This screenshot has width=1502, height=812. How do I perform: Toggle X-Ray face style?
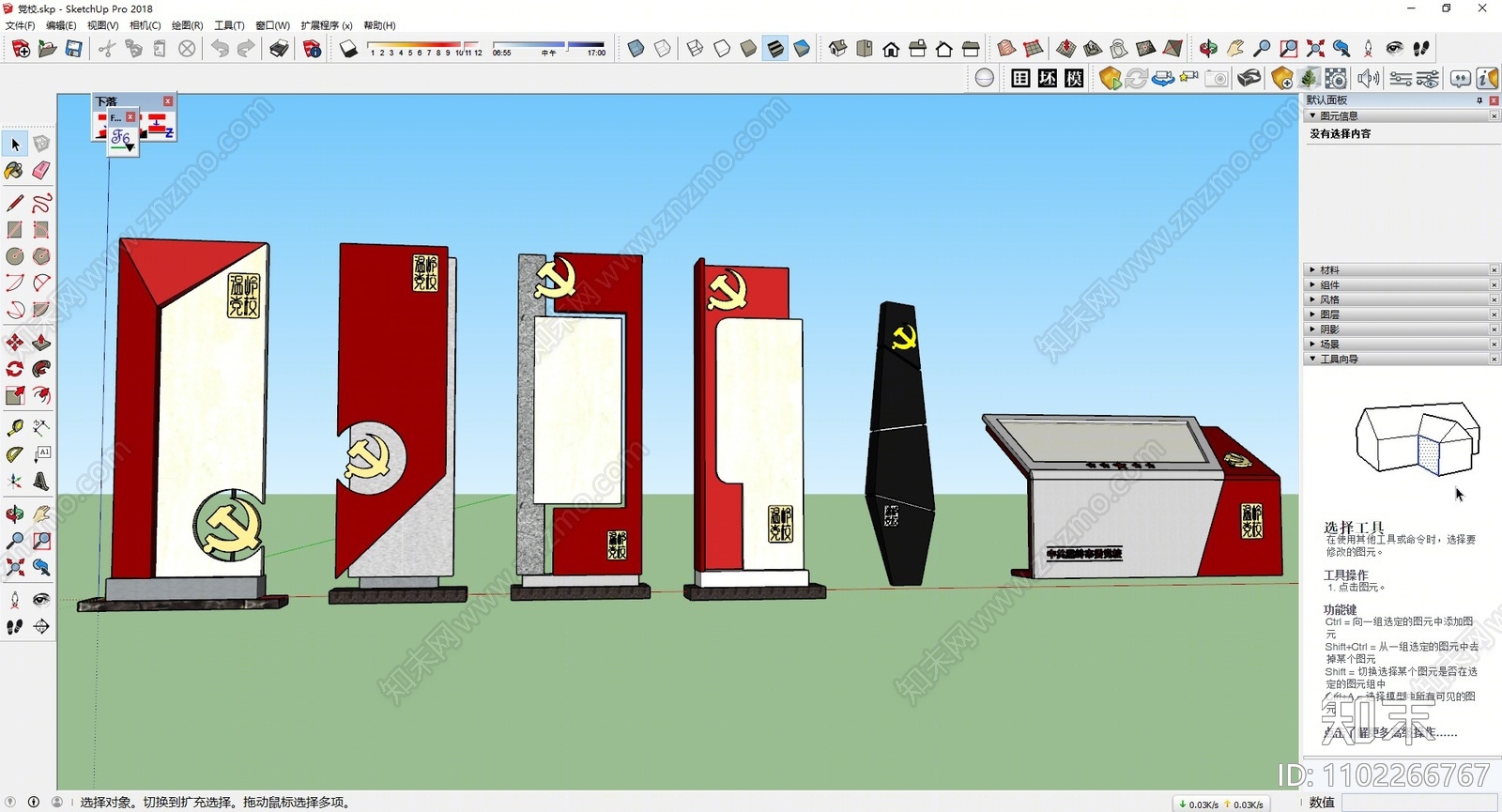(636, 48)
